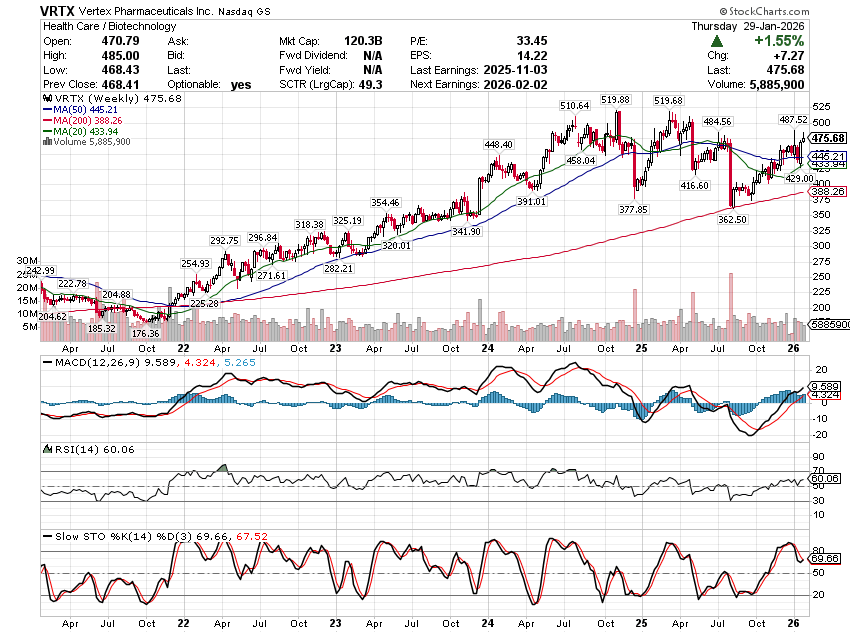850x633 pixels.
Task: Click the Slow STO legend line marker
Action: 47,537
